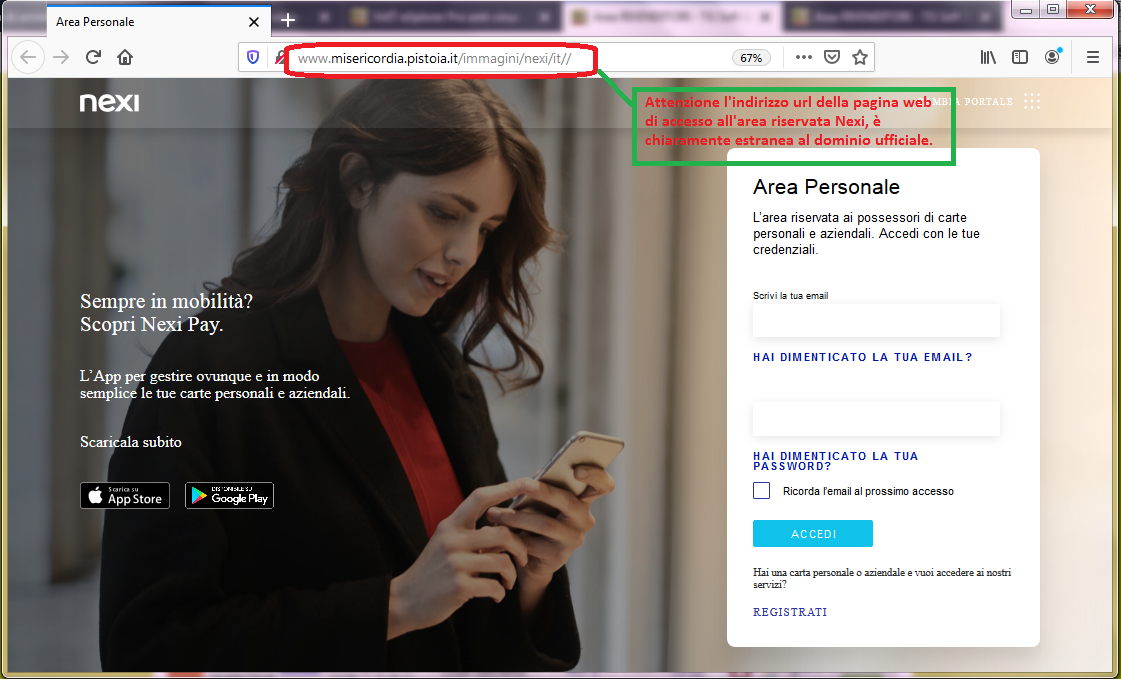Screen dimensions: 1121x679
Task: Focus the password input field
Action: [x=876, y=419]
